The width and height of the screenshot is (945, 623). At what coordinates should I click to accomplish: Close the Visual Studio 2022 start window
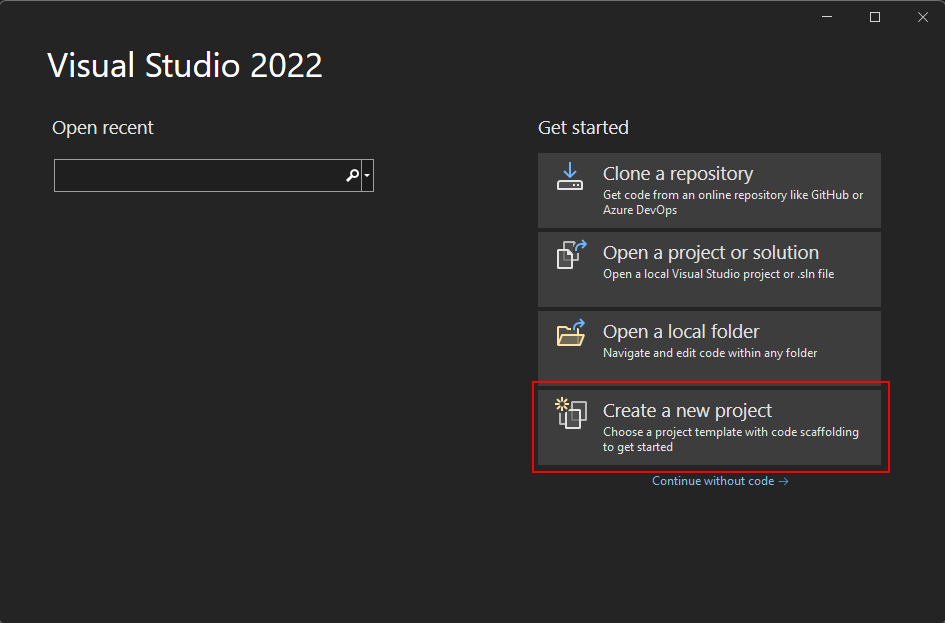pos(923,17)
